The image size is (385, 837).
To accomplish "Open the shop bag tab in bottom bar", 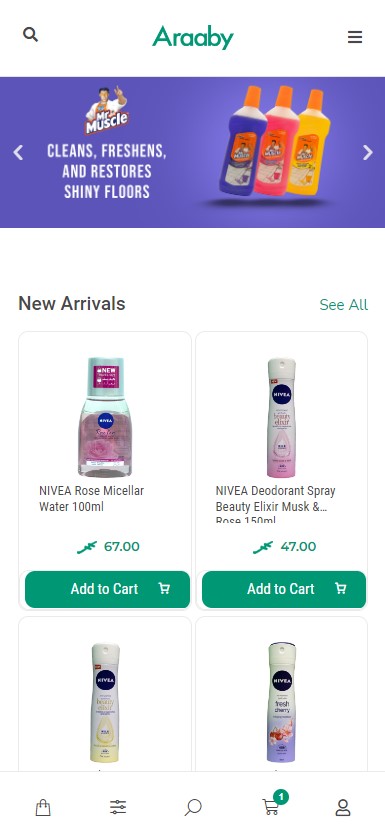I will click(x=43, y=807).
